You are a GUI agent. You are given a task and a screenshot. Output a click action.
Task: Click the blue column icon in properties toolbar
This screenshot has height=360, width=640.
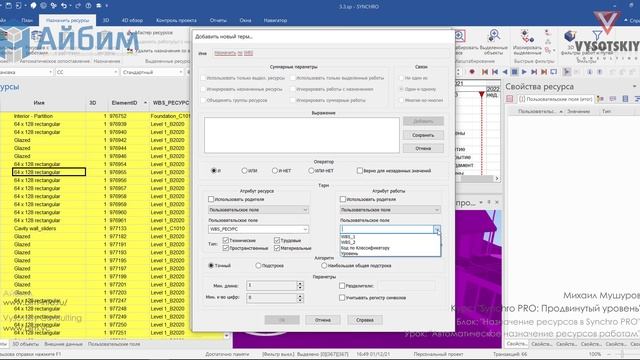coord(625,99)
